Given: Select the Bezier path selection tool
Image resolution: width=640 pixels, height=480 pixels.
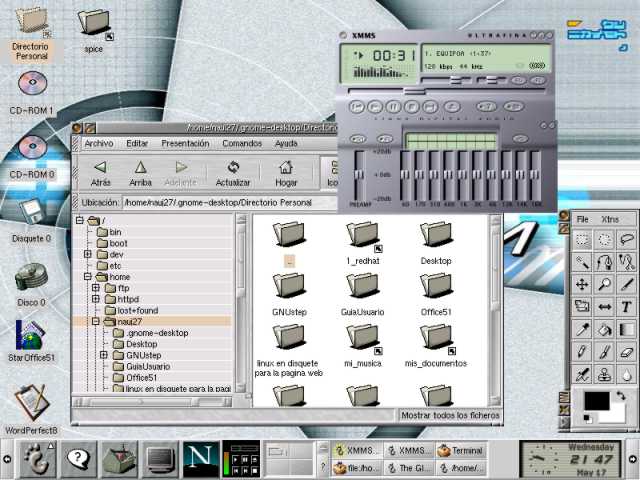Looking at the screenshot, I should click(x=604, y=262).
